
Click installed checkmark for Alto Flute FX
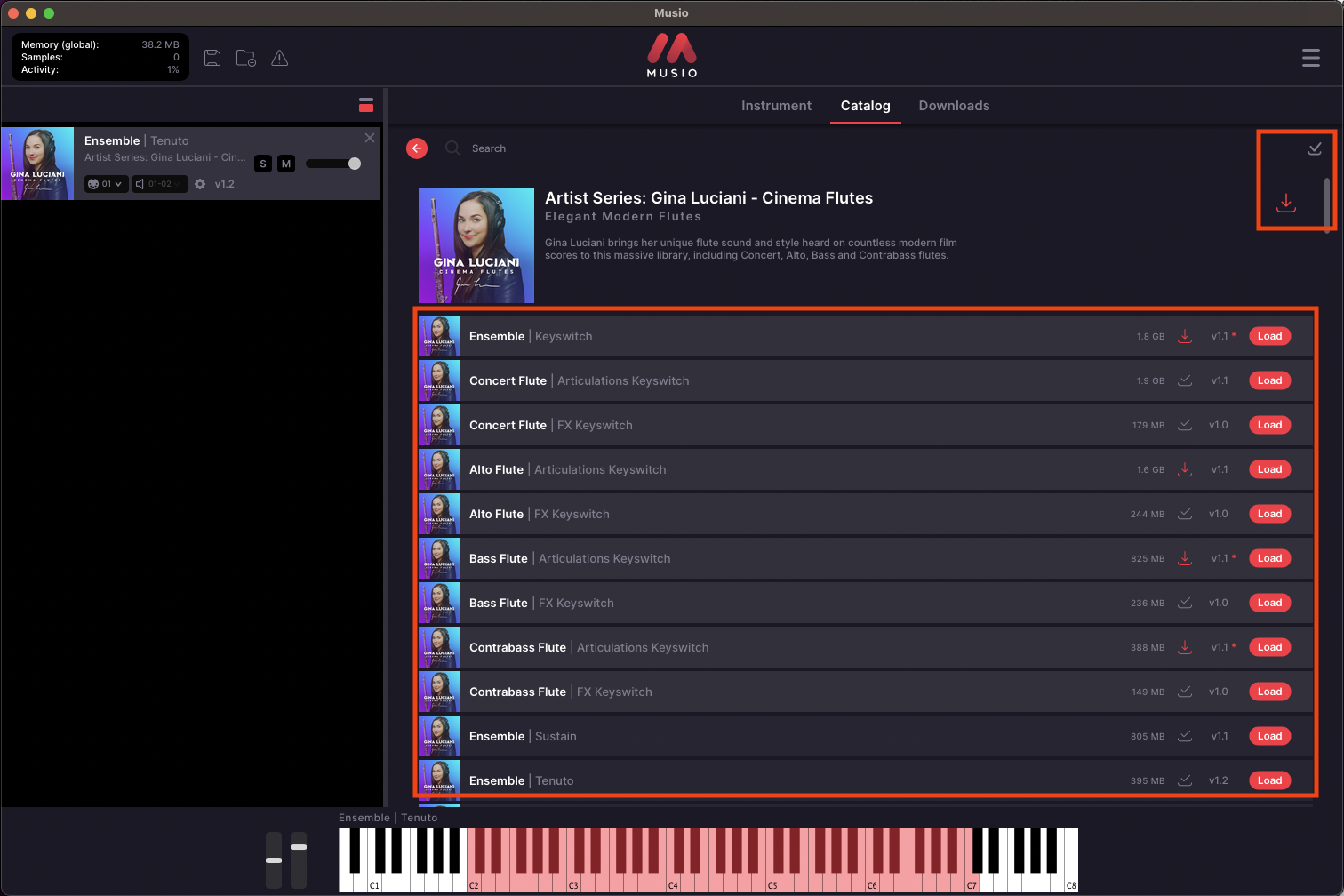pyautogui.click(x=1185, y=514)
